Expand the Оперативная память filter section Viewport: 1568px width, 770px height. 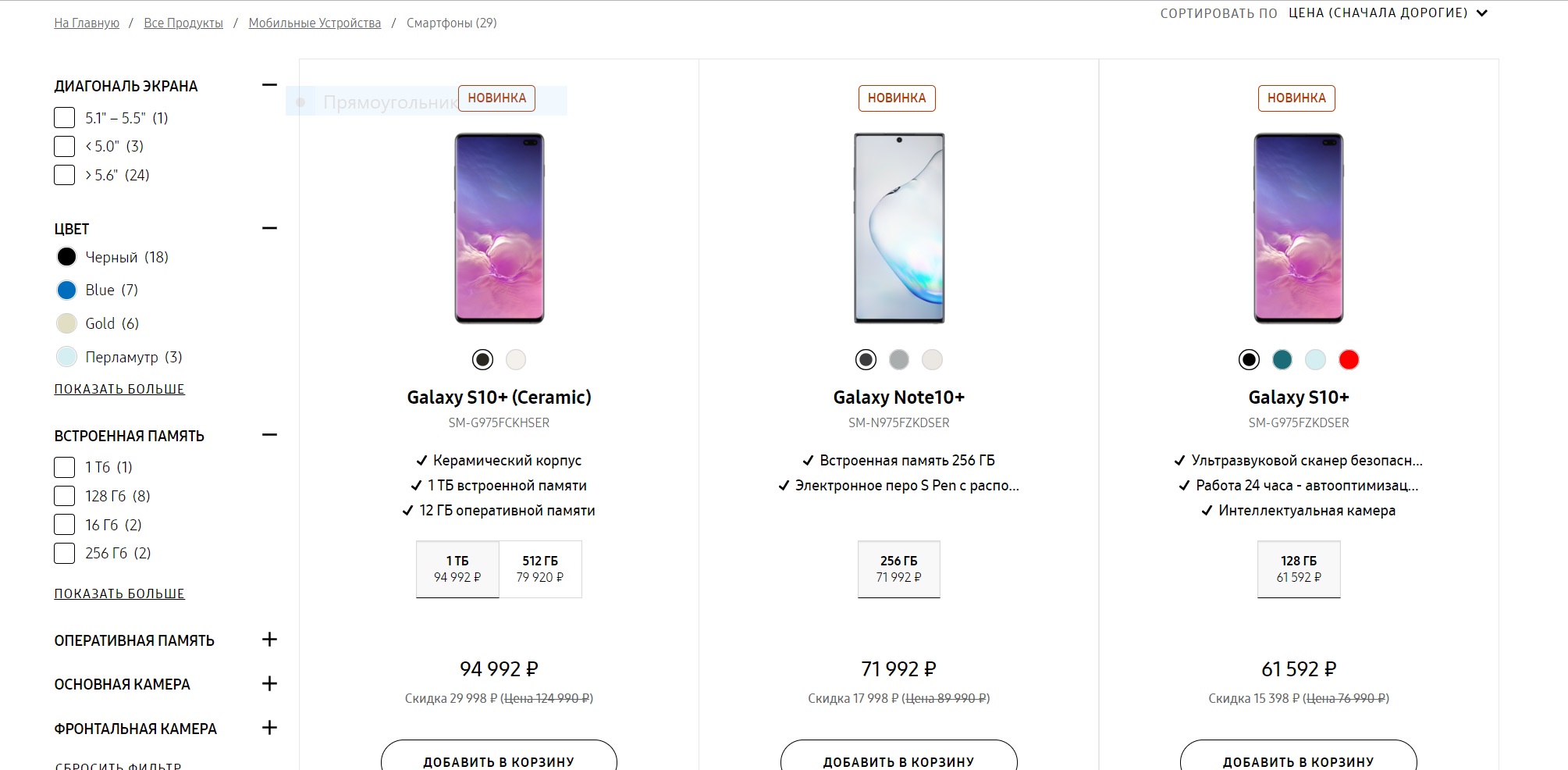click(x=269, y=640)
